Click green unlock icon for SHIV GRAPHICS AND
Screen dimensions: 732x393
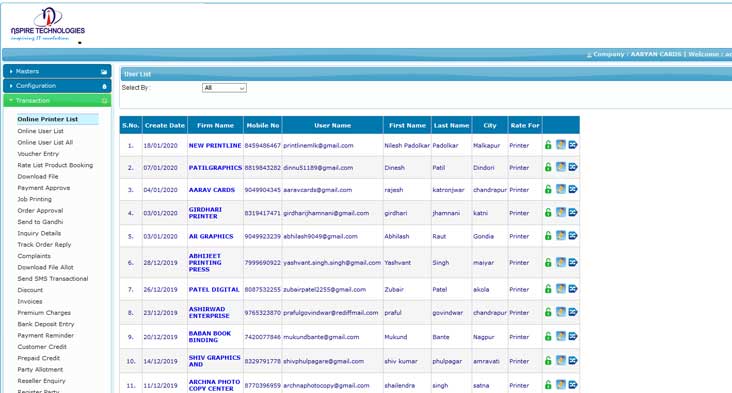(x=548, y=361)
